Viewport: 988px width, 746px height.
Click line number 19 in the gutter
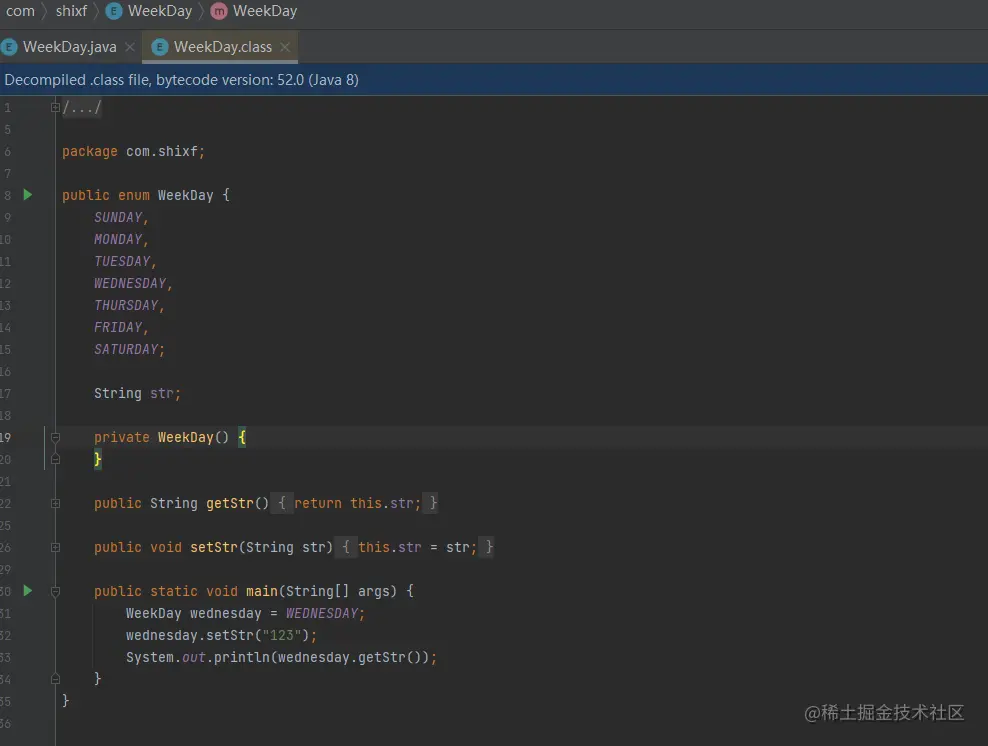pos(6,437)
